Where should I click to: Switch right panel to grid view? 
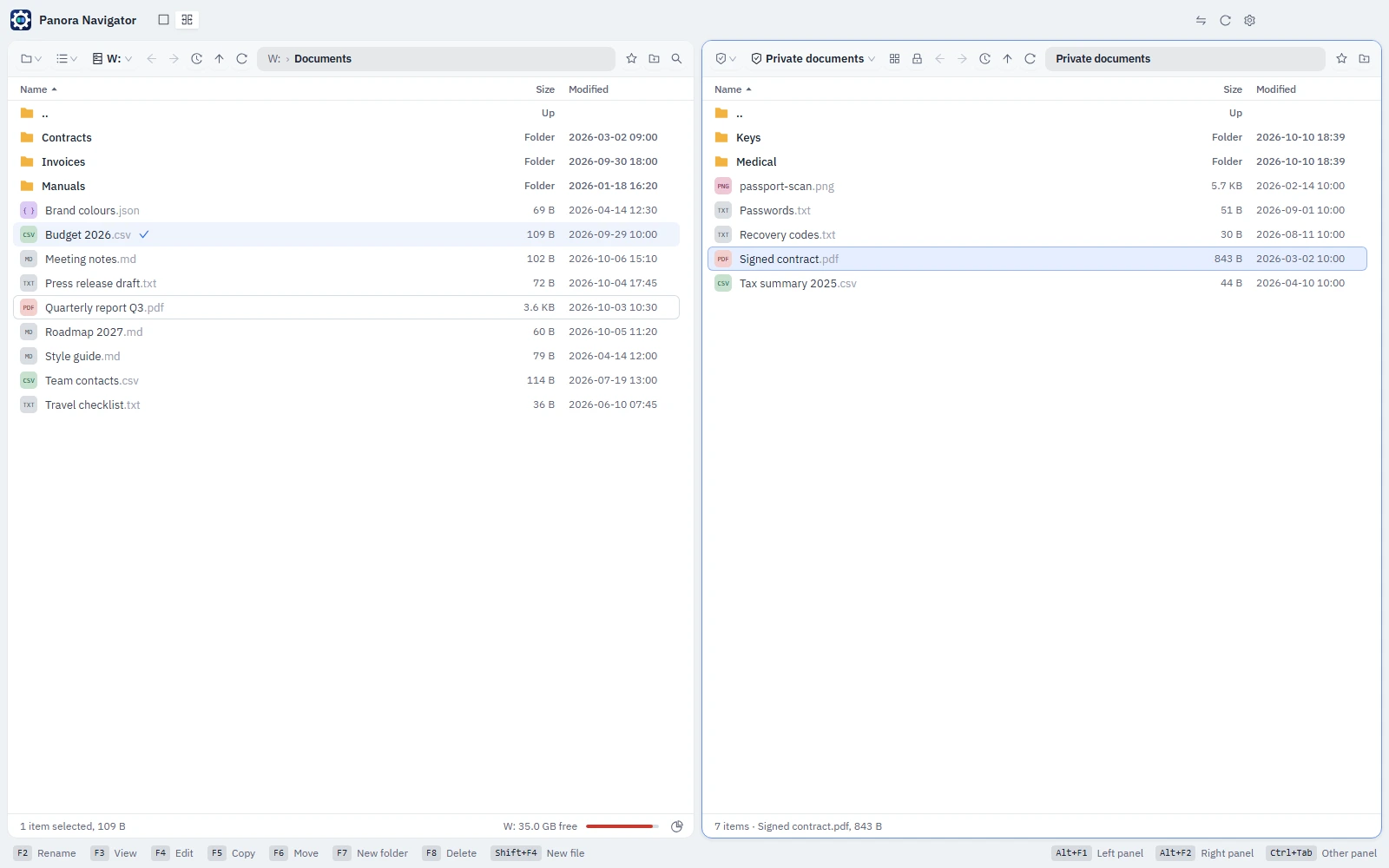click(x=894, y=59)
